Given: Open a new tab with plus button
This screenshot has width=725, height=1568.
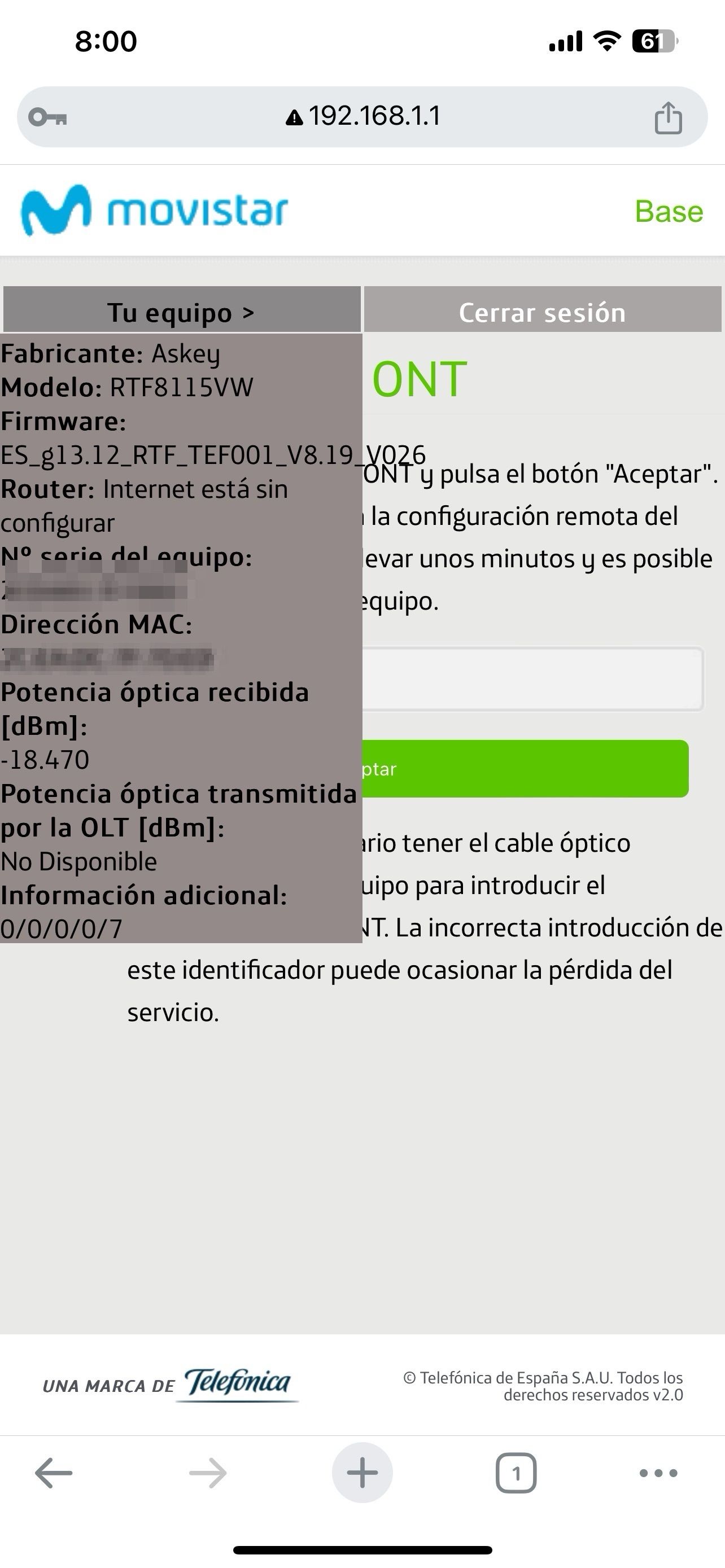Looking at the screenshot, I should [x=362, y=1473].
